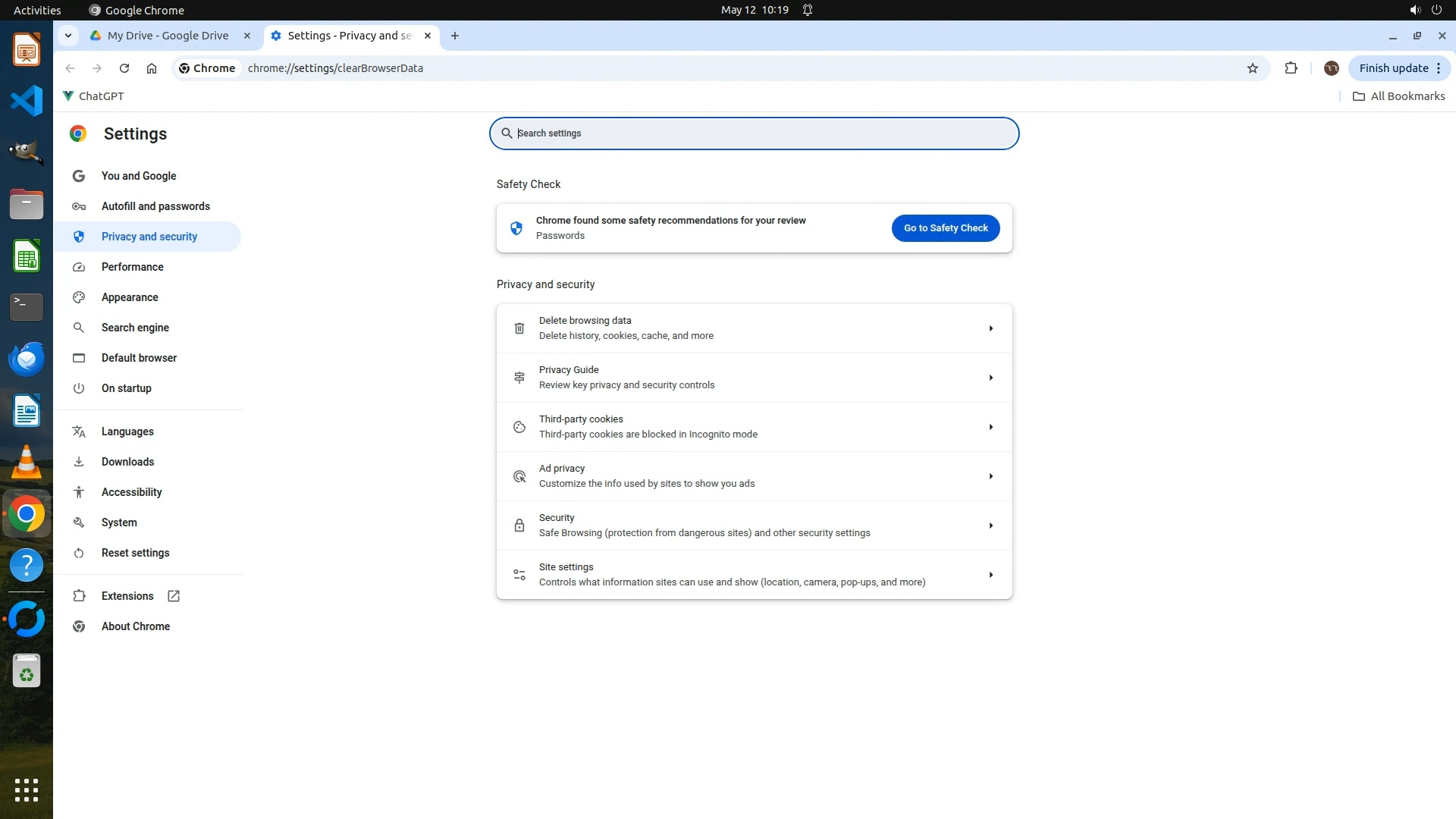Expand Third-party cookies row arrow
The image size is (1456, 819).
990,427
